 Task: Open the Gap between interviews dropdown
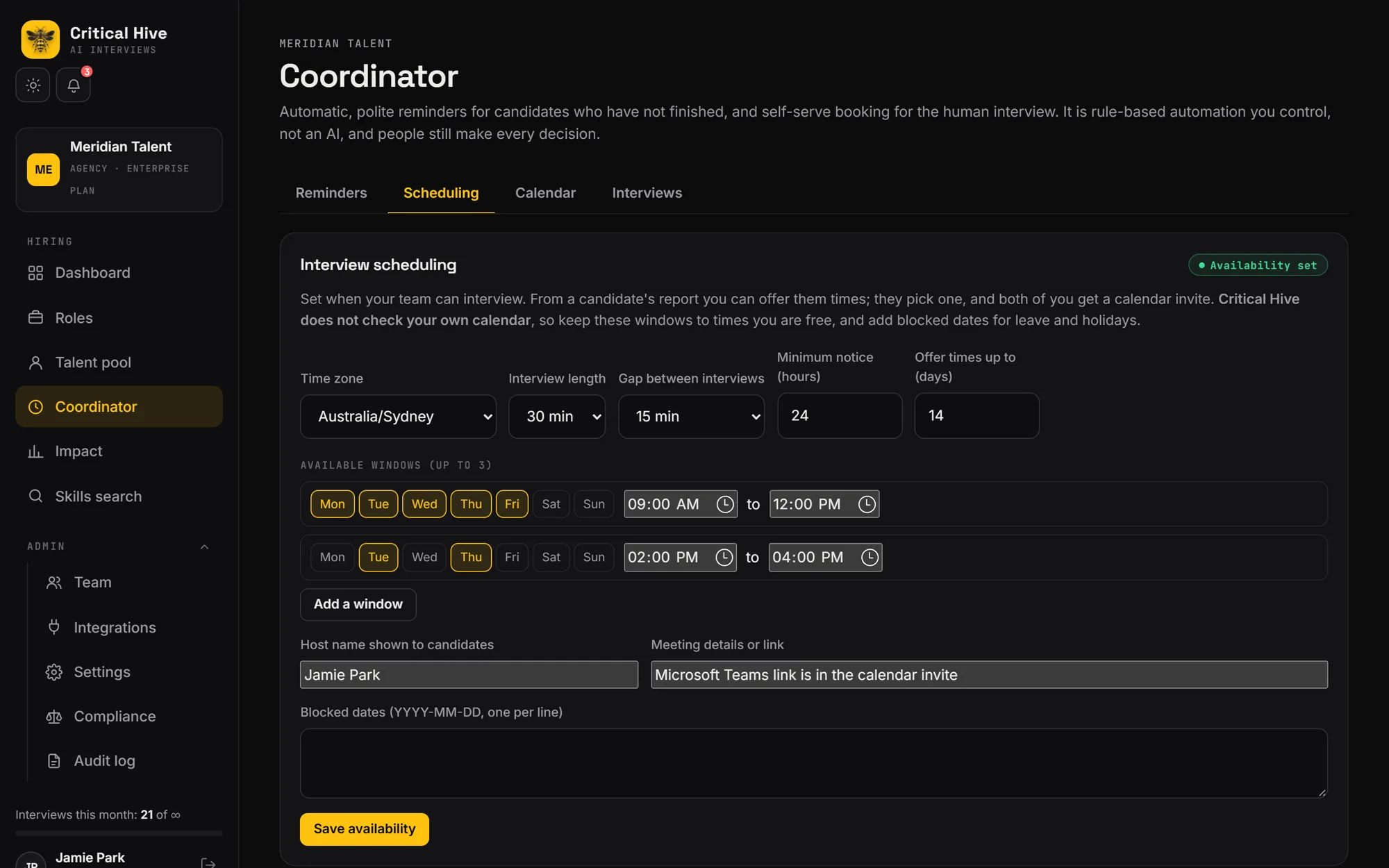(x=692, y=417)
